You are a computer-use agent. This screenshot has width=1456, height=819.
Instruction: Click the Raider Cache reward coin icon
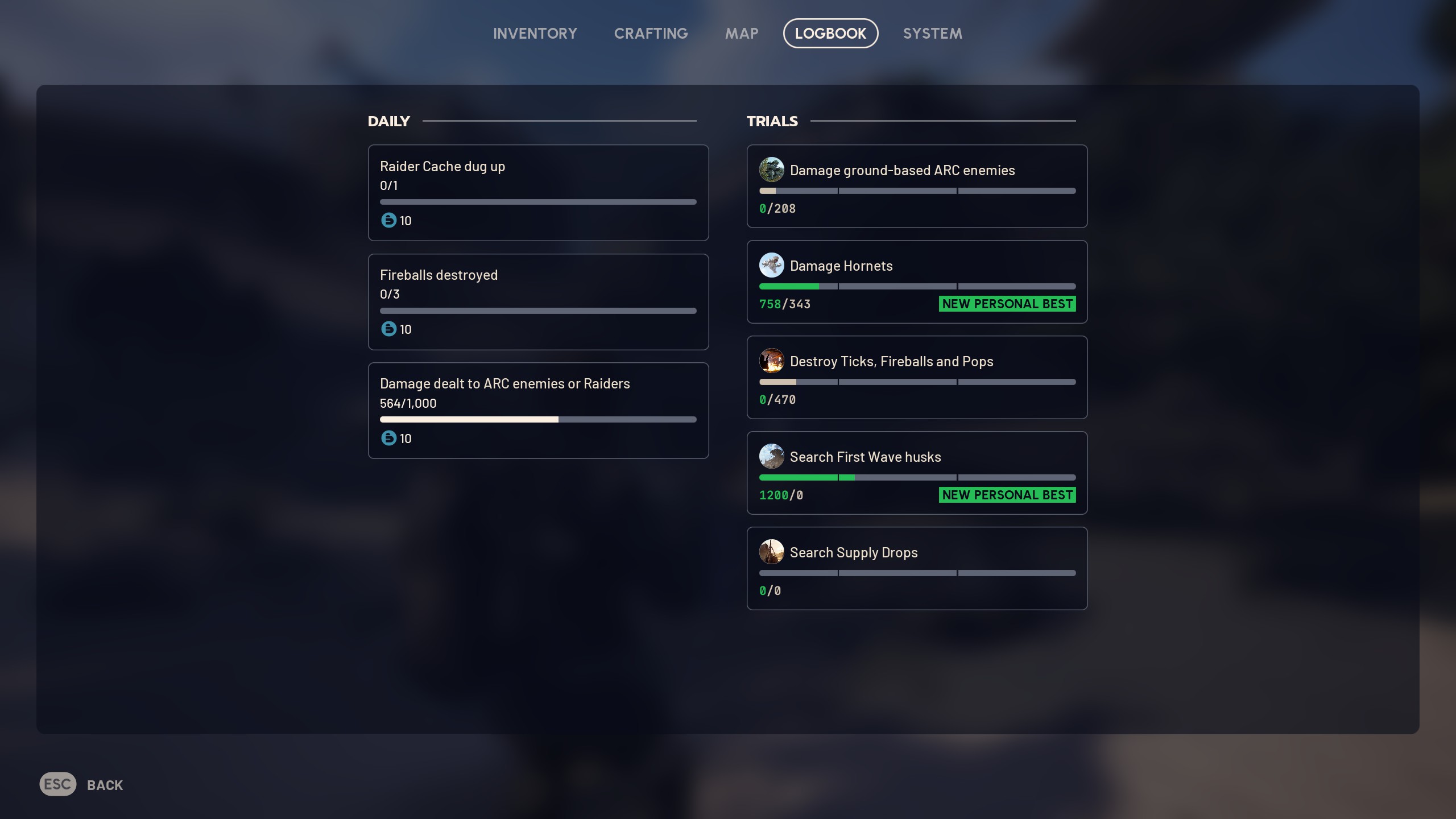click(388, 220)
